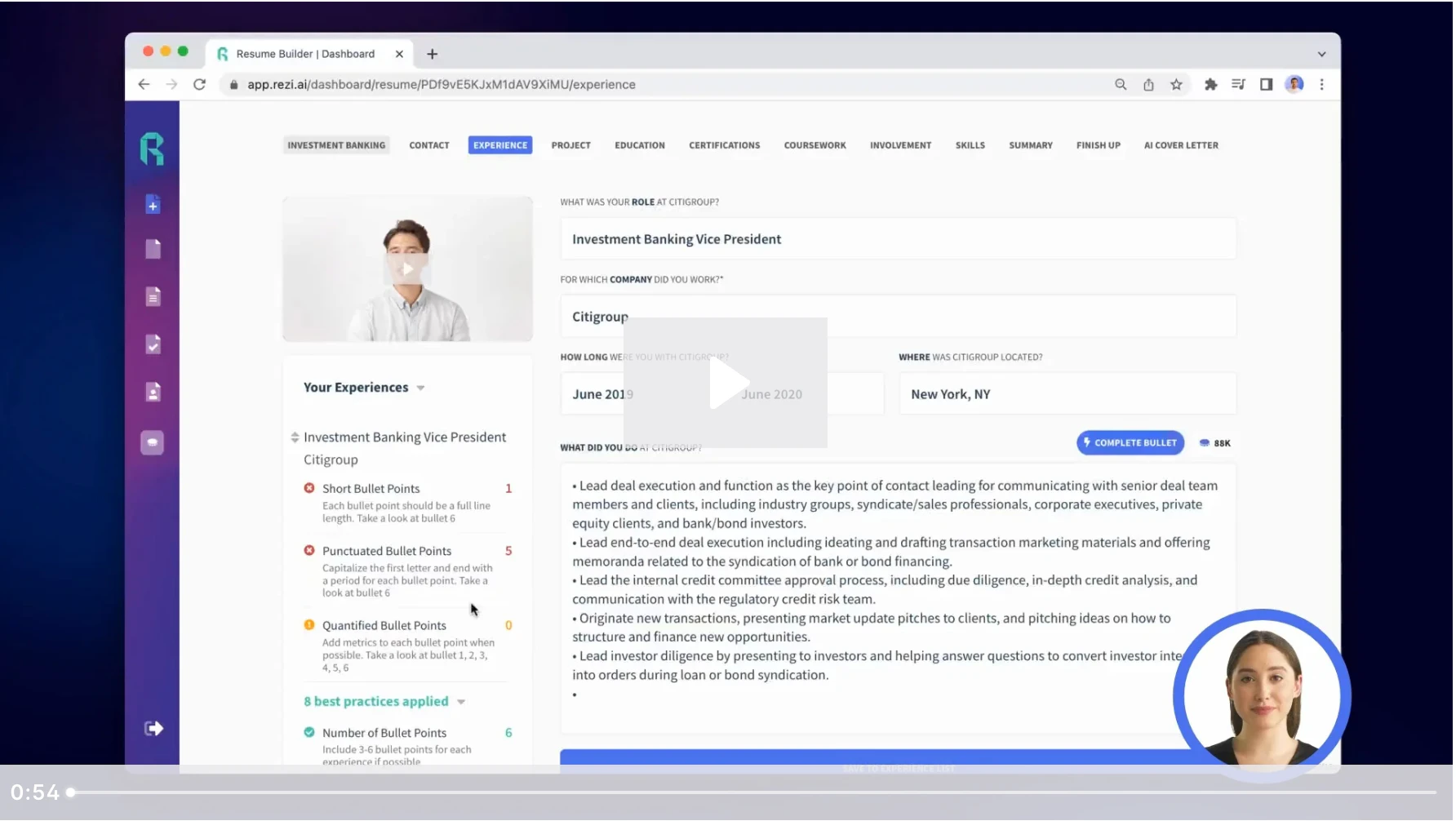Click the Short Bullet Points error indicator
The width and height of the screenshot is (1456, 821).
point(309,489)
